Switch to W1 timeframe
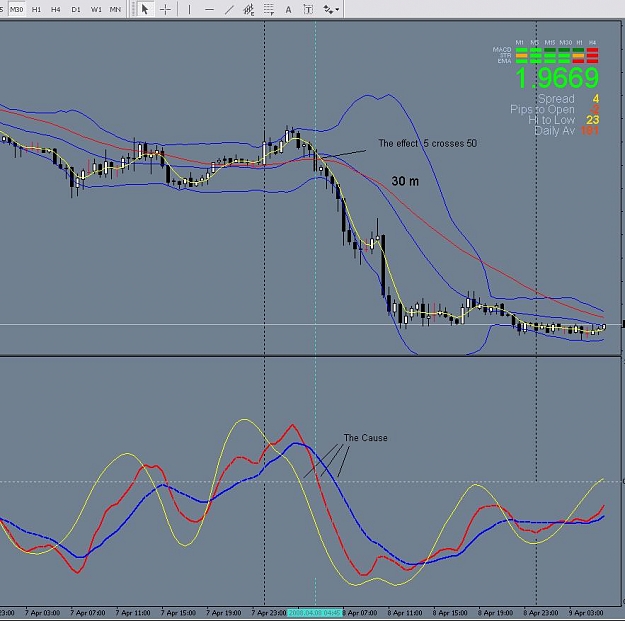The height and width of the screenshot is (621, 625). click(x=96, y=9)
